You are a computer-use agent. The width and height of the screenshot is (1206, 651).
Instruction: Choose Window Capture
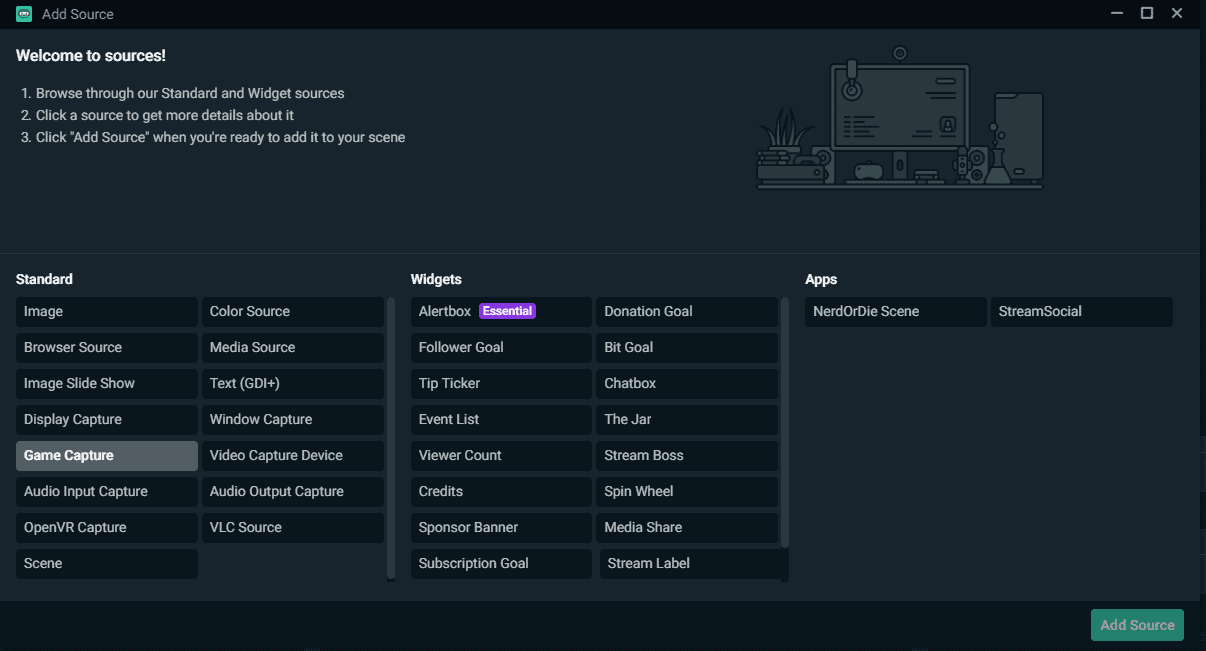click(x=292, y=419)
